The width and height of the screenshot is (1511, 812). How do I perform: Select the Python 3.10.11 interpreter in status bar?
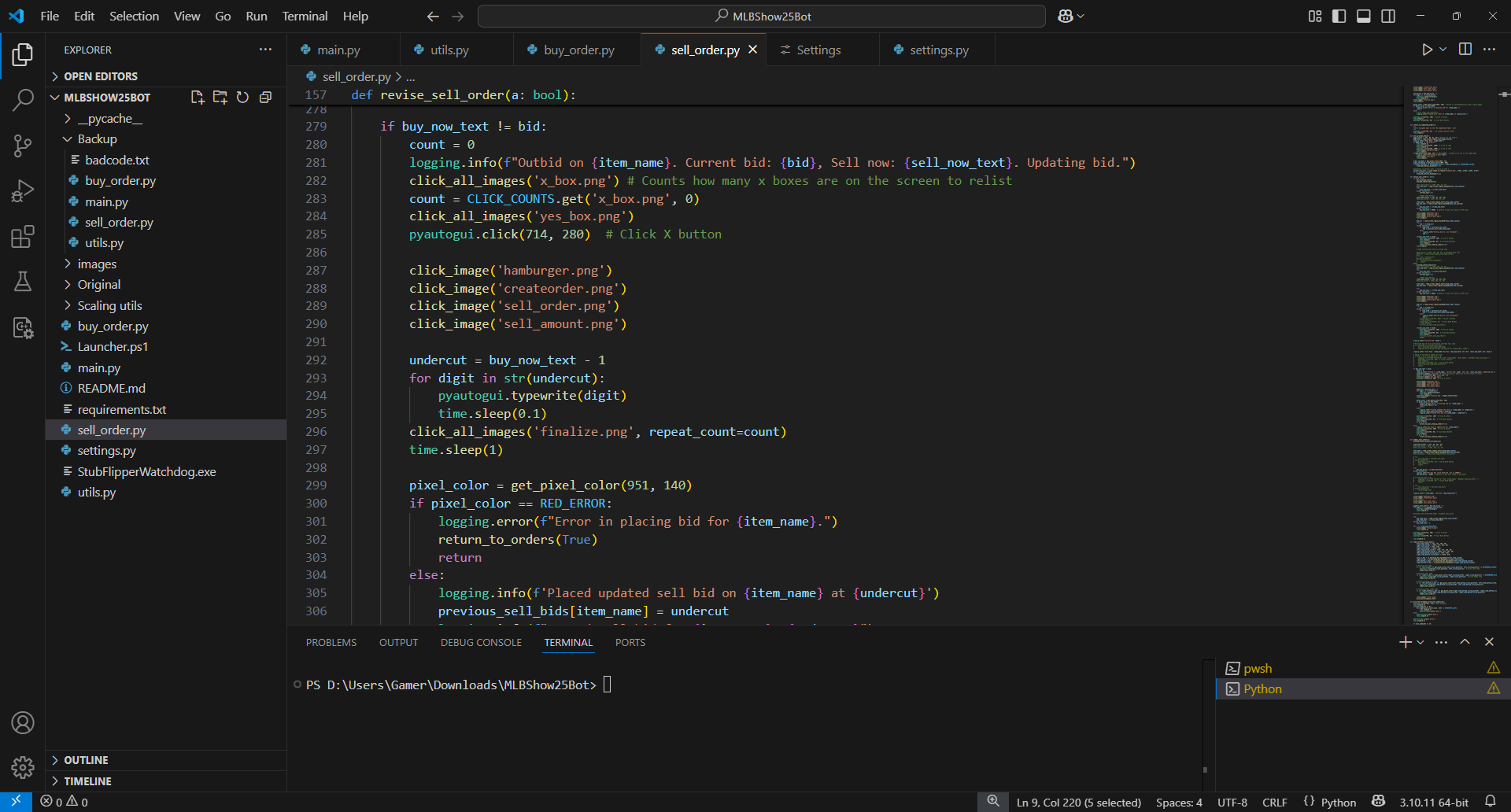pos(1434,802)
